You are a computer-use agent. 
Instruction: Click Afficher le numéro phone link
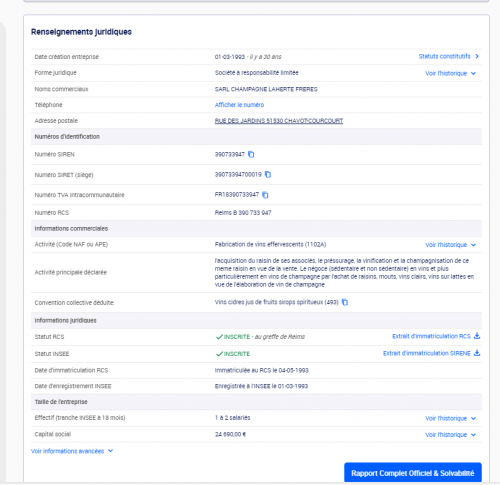239,105
